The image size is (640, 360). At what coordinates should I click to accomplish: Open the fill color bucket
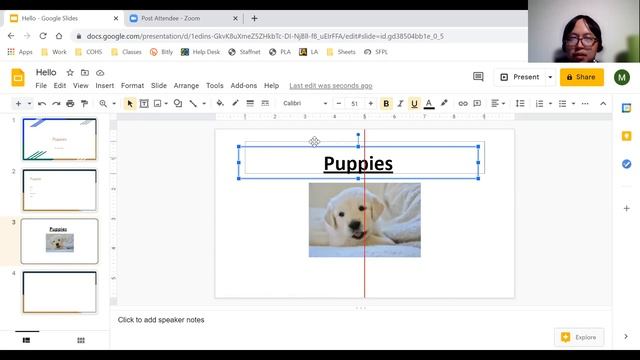pos(220,104)
